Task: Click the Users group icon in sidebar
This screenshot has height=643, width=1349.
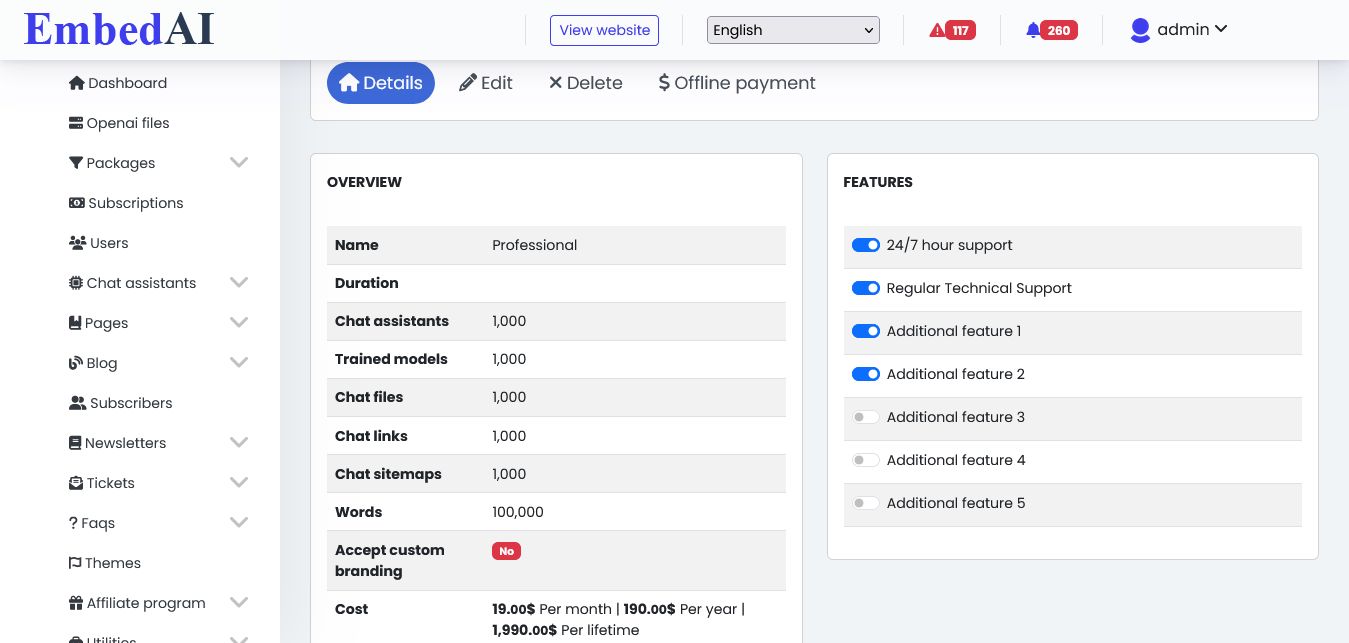Action: click(77, 243)
